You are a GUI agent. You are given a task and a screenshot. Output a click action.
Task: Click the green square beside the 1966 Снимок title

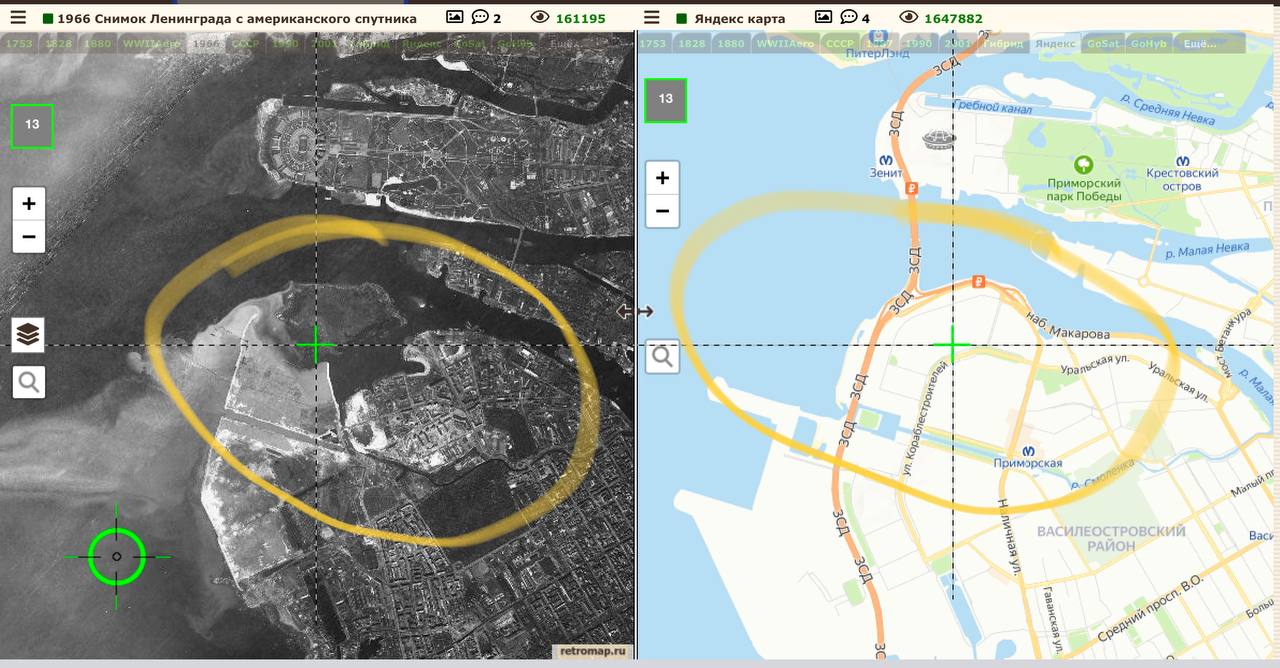pyautogui.click(x=47, y=18)
